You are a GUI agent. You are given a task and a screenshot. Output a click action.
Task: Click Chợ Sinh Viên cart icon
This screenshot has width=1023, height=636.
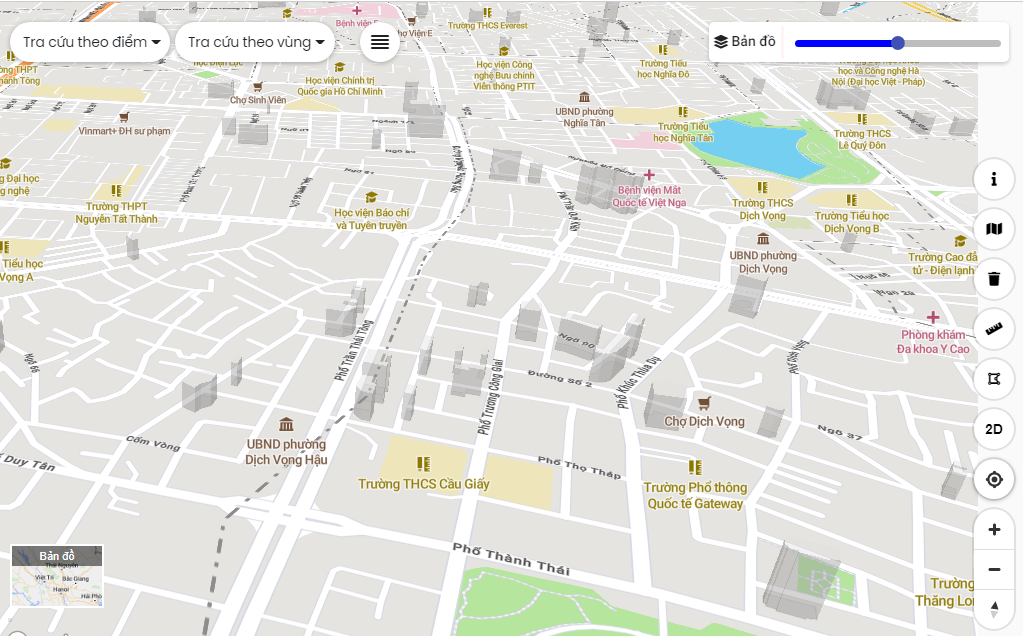point(258,86)
